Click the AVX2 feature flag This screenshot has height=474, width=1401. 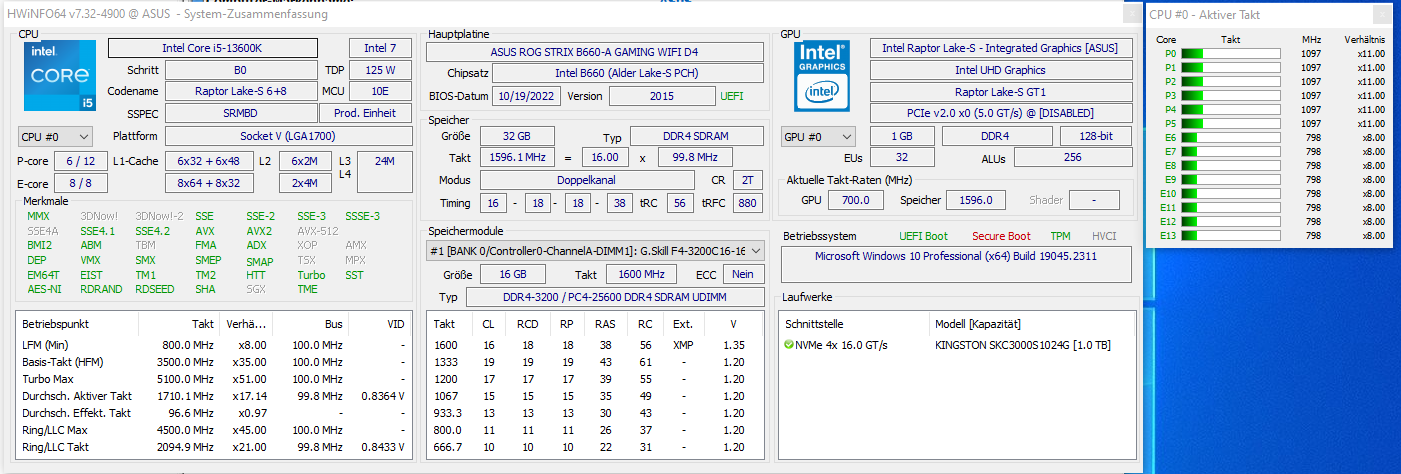coord(259,231)
